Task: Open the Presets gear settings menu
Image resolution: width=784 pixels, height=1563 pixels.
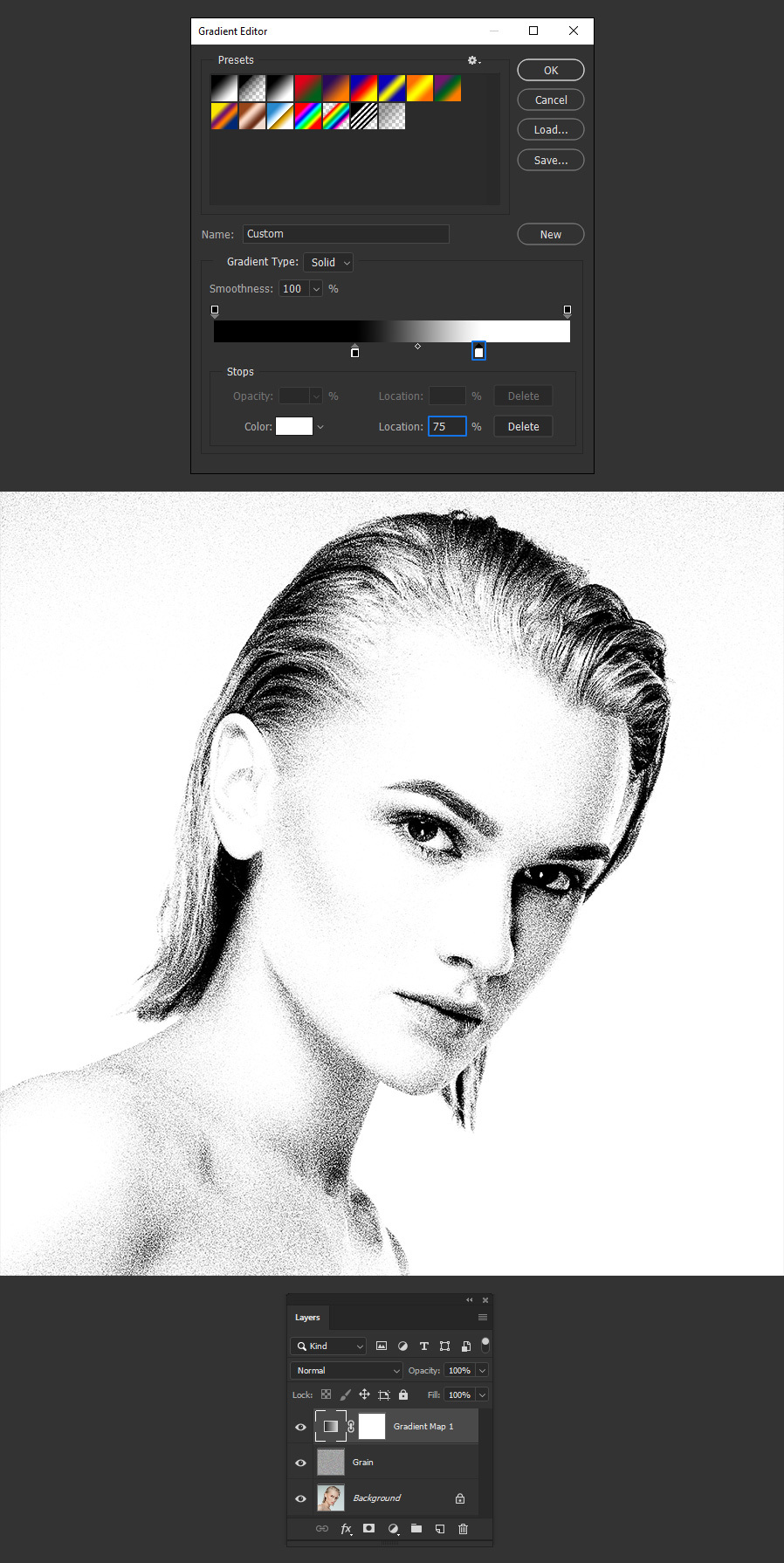Action: pyautogui.click(x=474, y=60)
